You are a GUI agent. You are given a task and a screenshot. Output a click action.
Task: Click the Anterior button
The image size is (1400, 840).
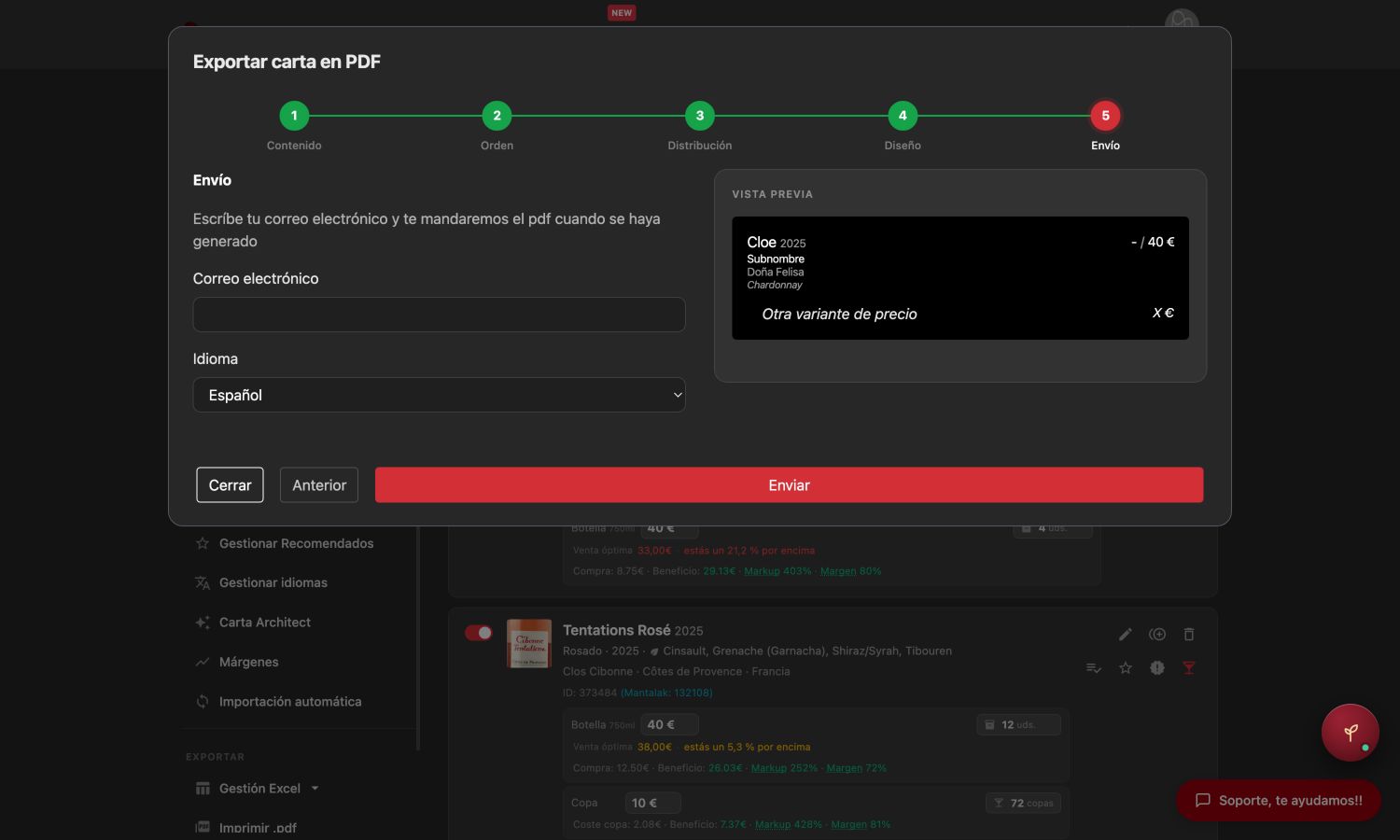pyautogui.click(x=319, y=485)
